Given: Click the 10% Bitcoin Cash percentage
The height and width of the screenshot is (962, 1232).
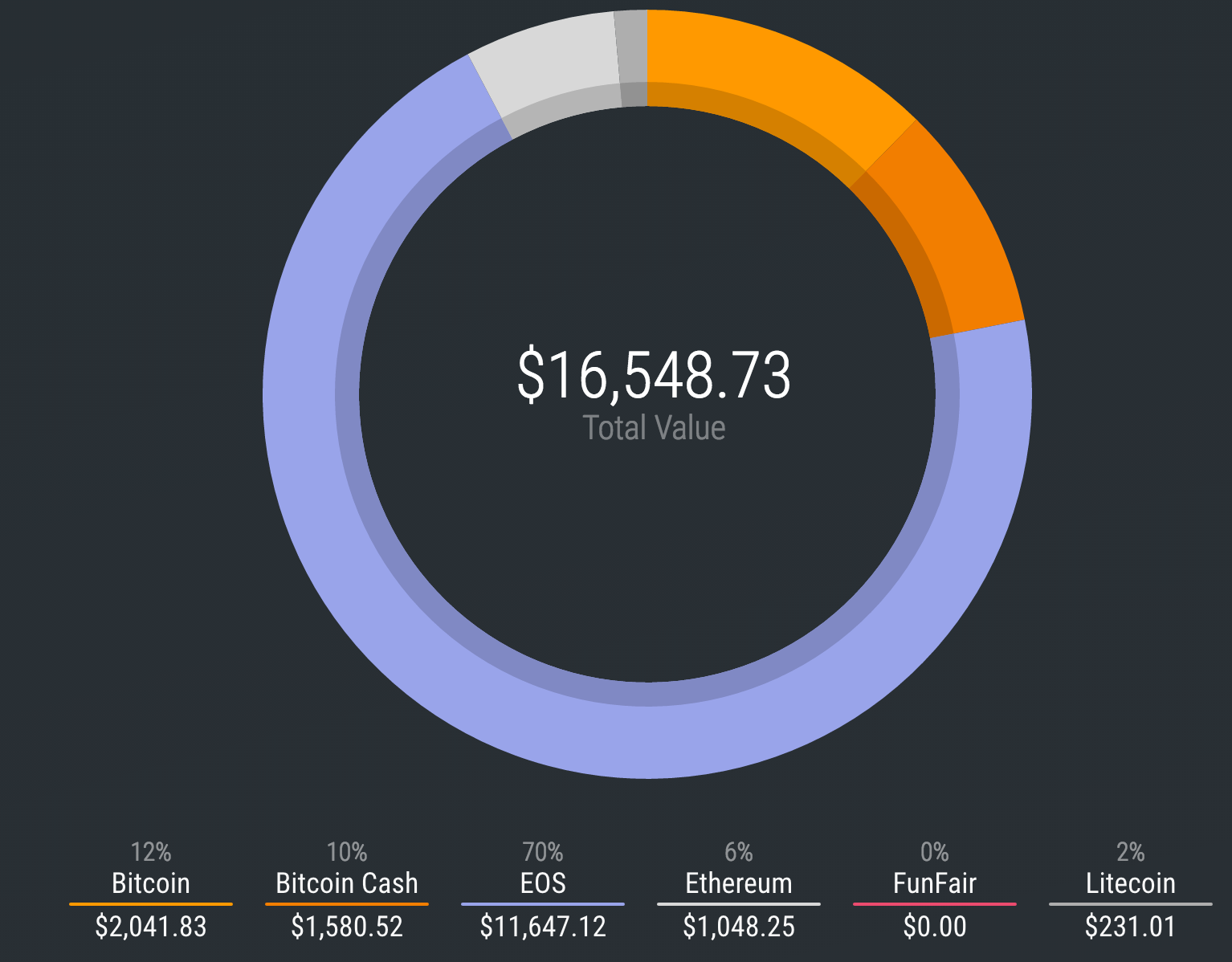Looking at the screenshot, I should click(x=347, y=851).
